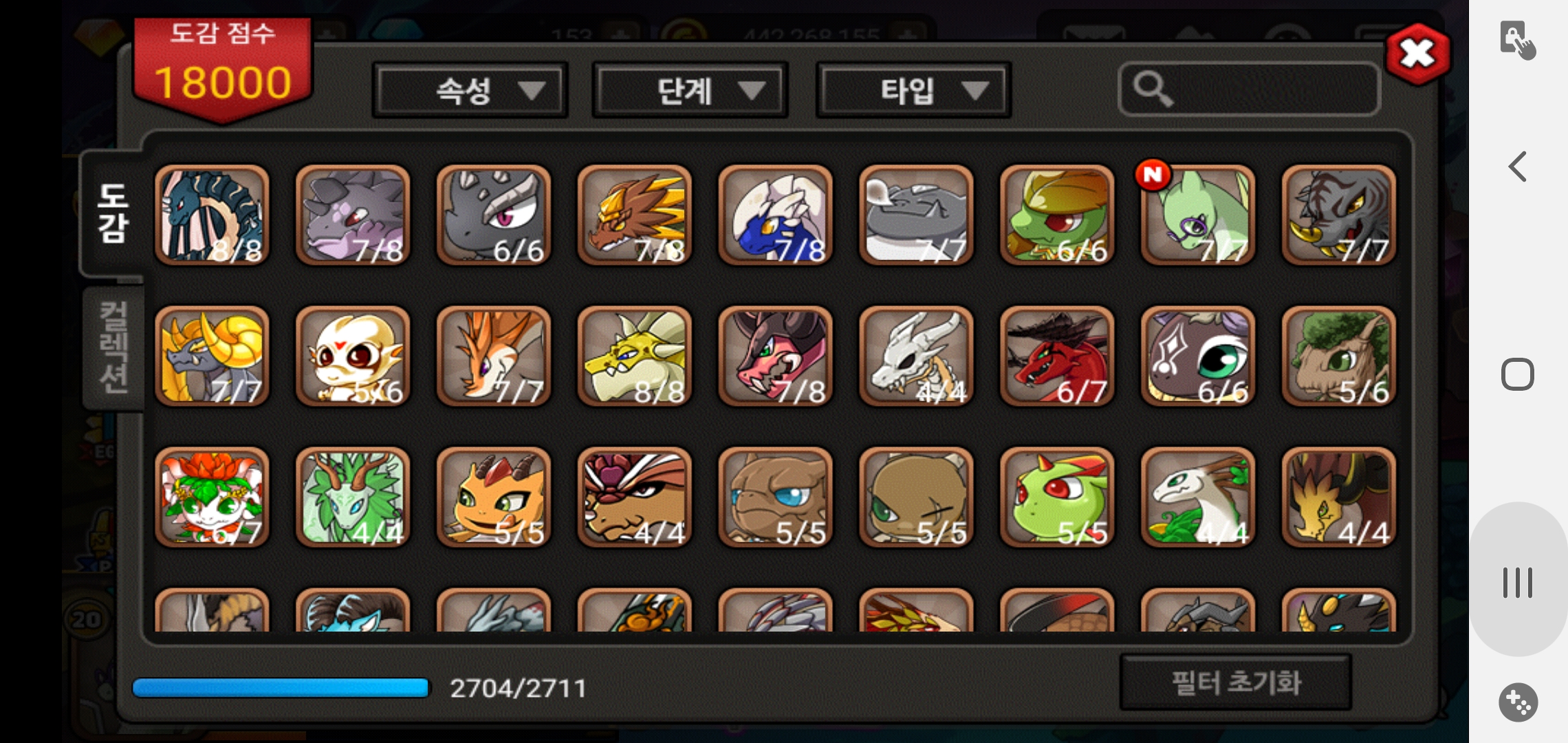Viewport: 1568px width, 743px height.
Task: Open the 타입 type filter dropdown
Action: click(x=913, y=90)
